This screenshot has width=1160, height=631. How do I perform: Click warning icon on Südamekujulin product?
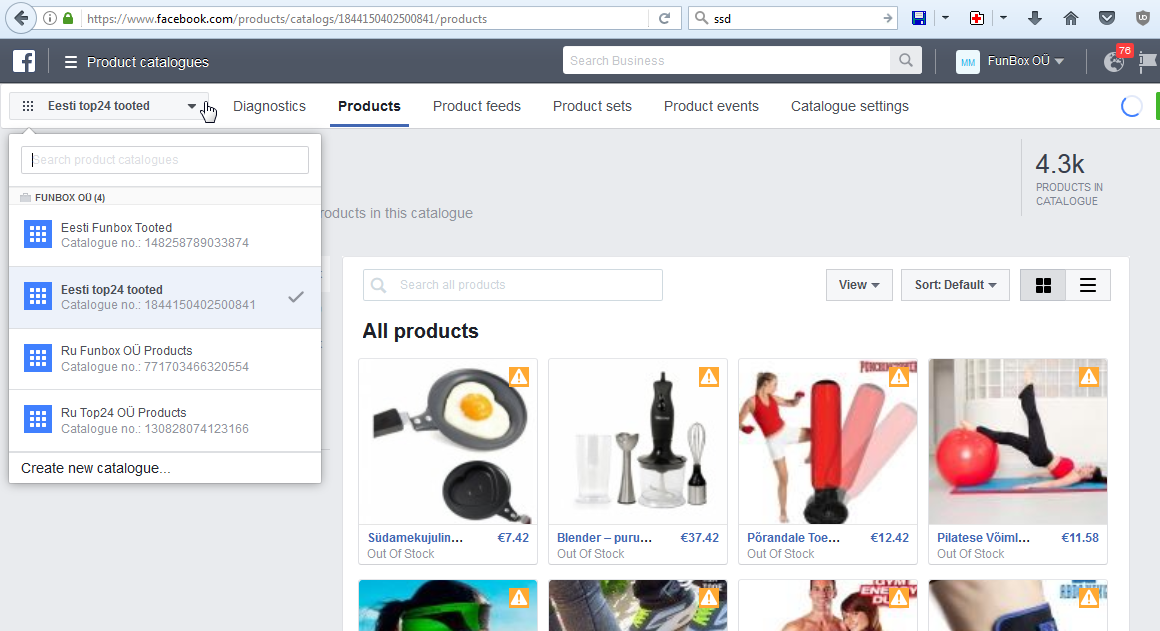click(x=519, y=377)
